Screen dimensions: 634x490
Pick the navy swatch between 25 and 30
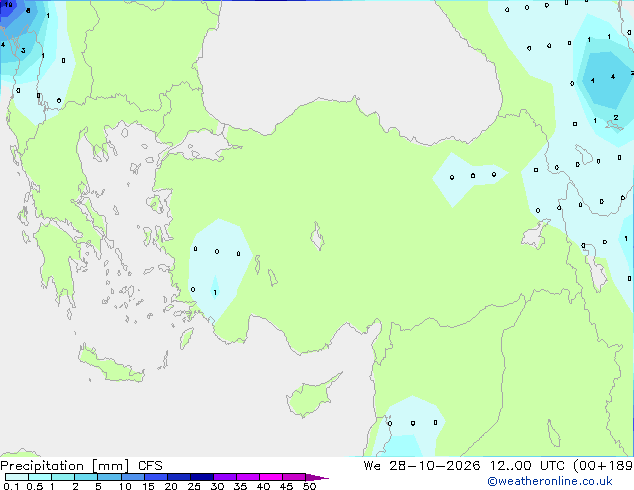click(201, 477)
